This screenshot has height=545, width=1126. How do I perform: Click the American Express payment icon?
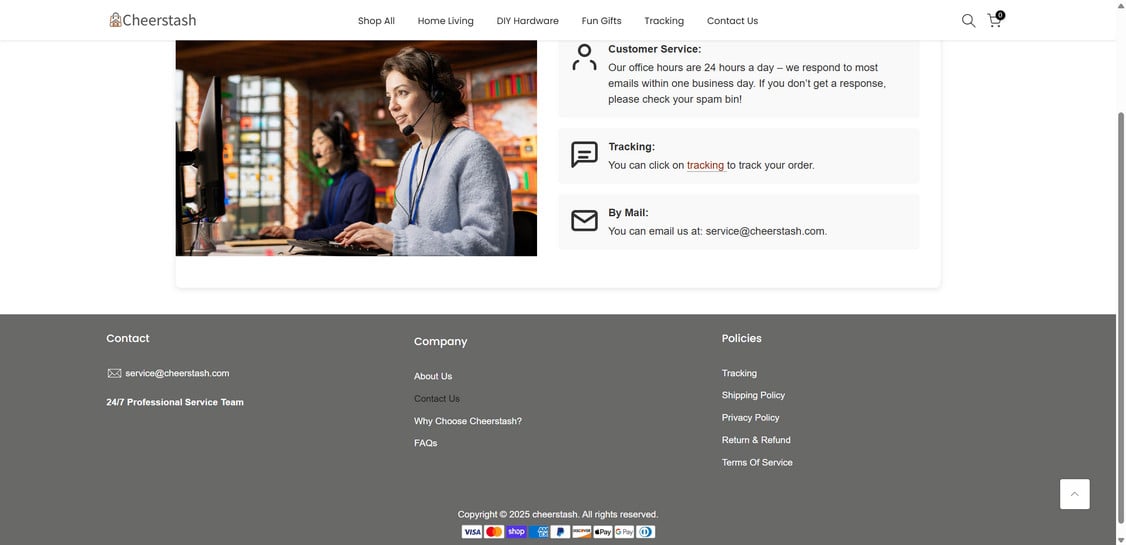539,532
